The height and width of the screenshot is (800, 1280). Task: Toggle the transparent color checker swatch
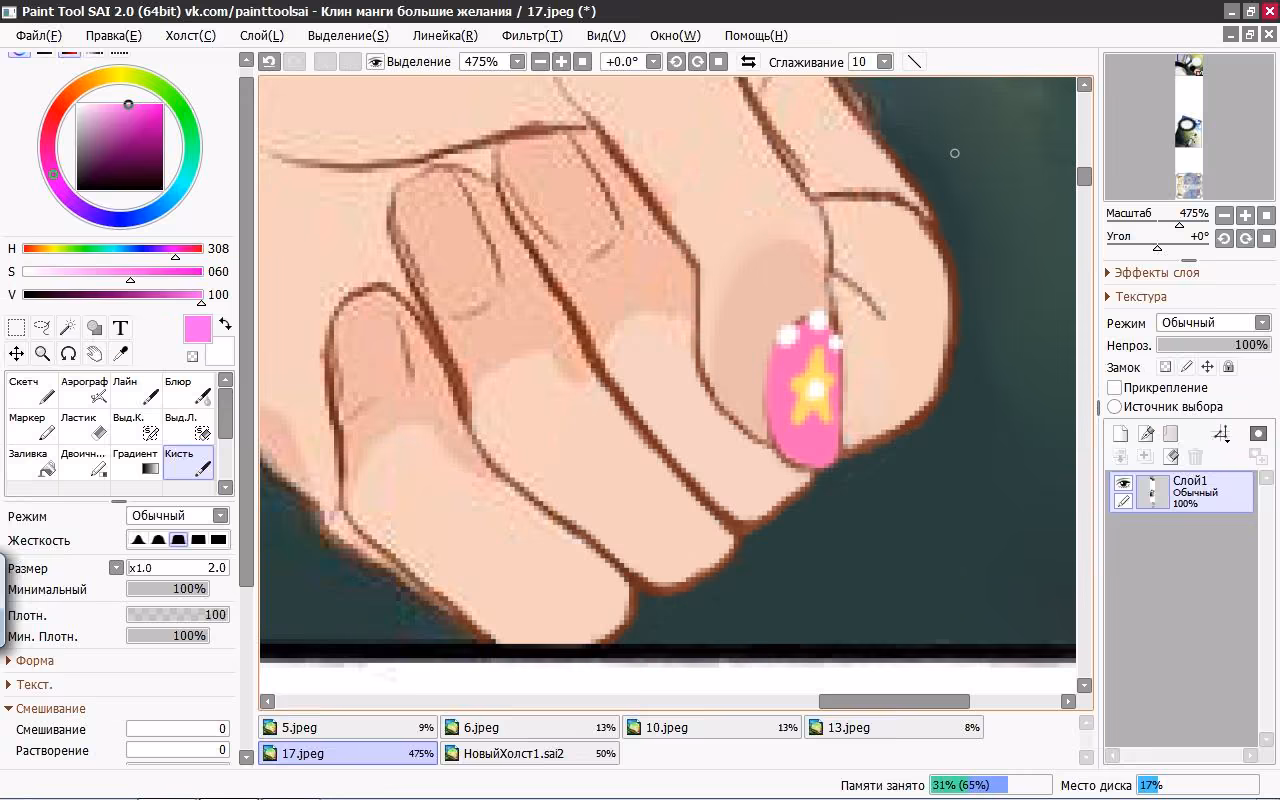pos(192,356)
